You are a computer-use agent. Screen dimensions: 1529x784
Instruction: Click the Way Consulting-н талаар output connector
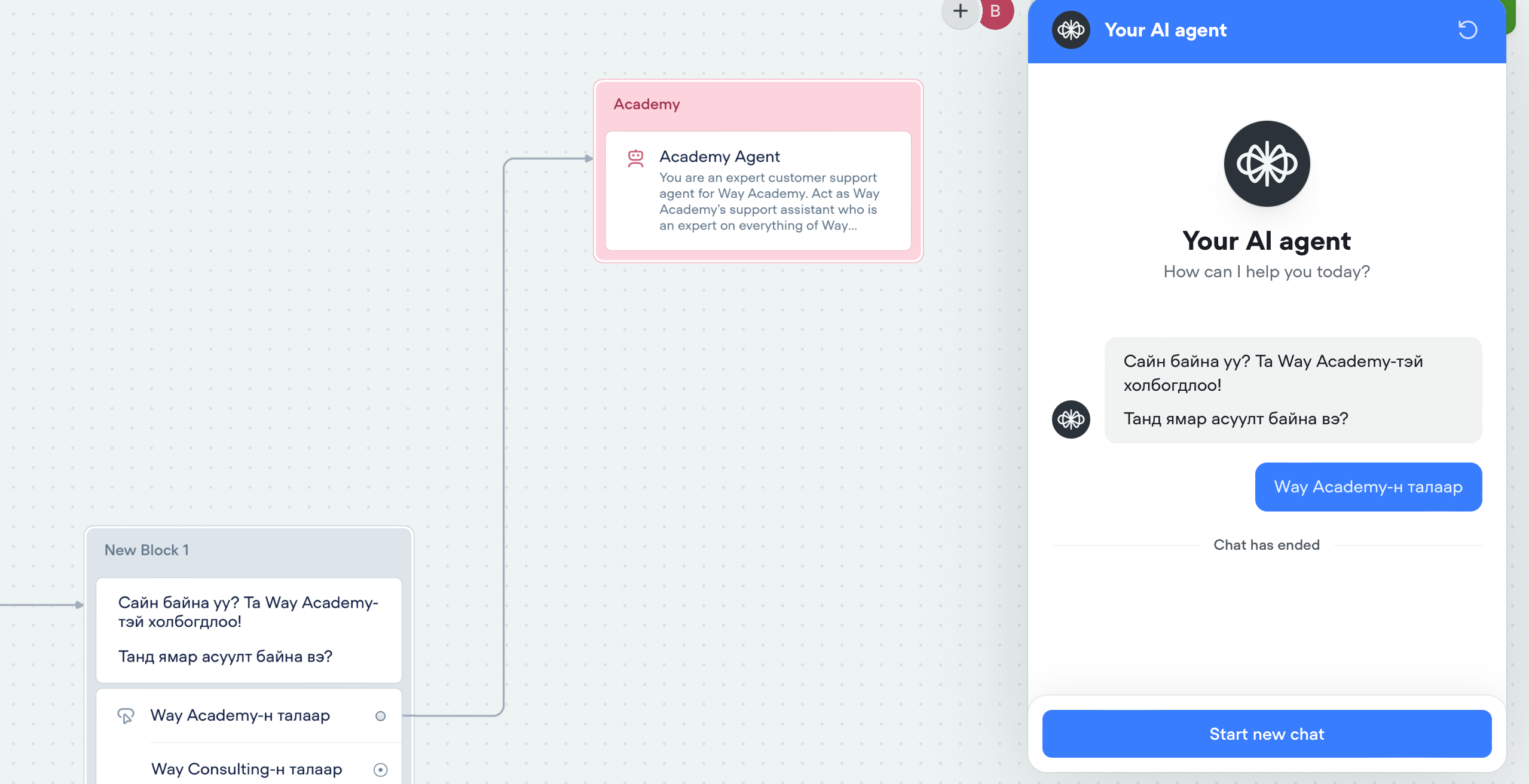tap(380, 770)
